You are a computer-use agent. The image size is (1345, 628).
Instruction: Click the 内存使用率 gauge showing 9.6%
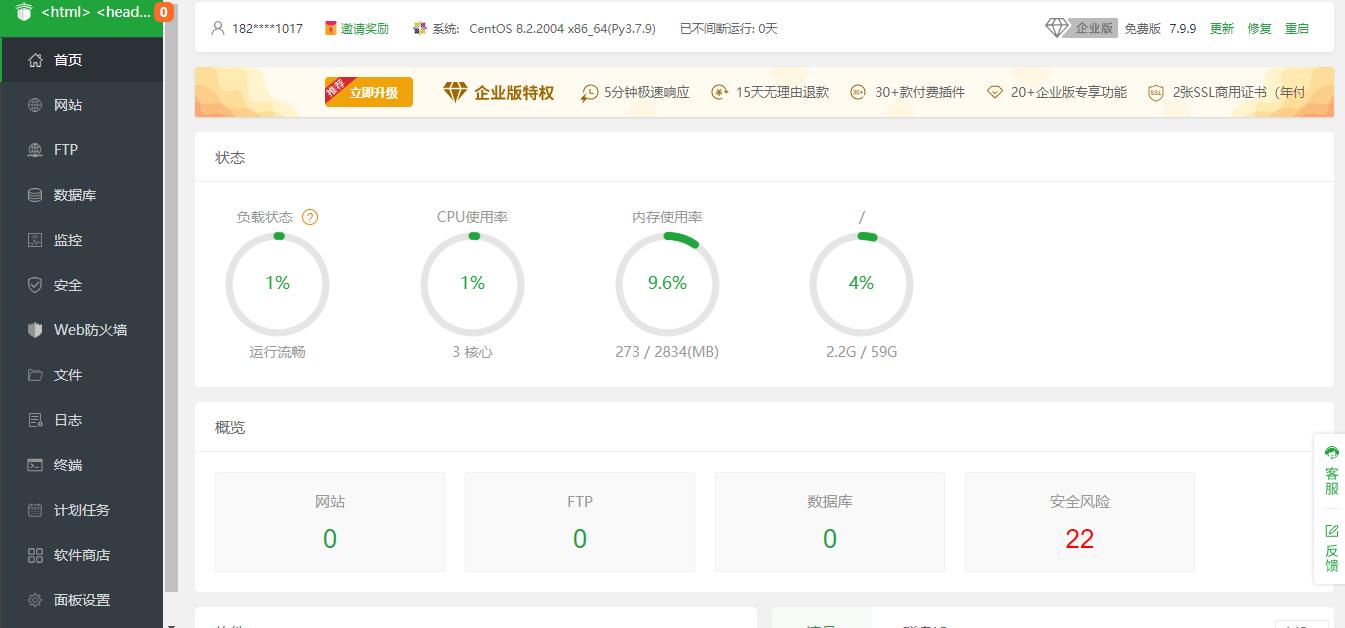coord(667,284)
